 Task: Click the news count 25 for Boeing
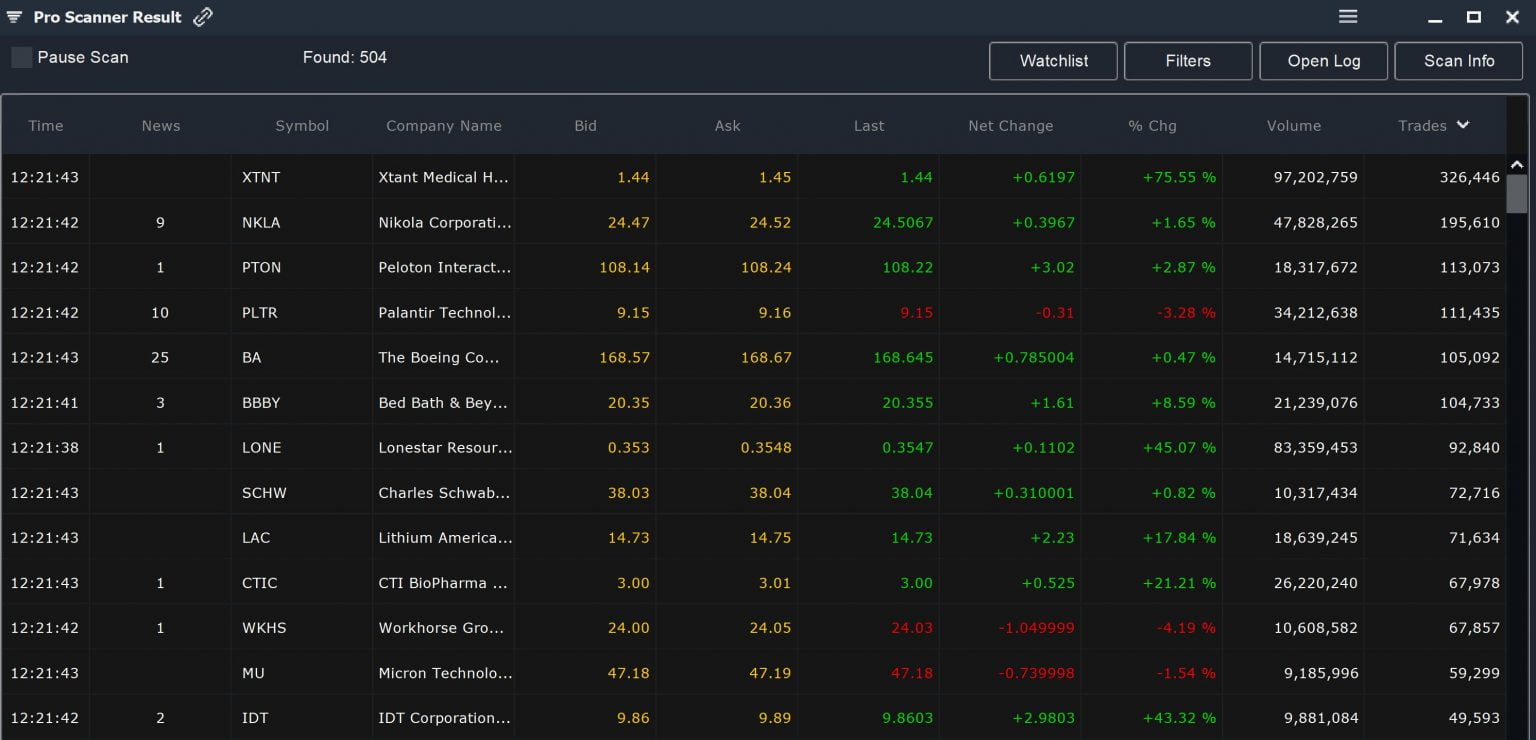click(159, 357)
